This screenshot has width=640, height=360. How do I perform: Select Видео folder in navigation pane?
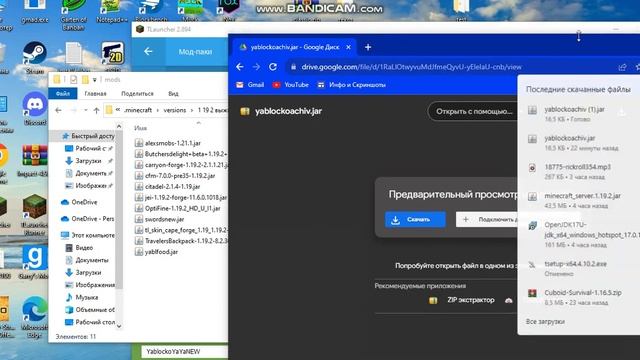coord(79,248)
